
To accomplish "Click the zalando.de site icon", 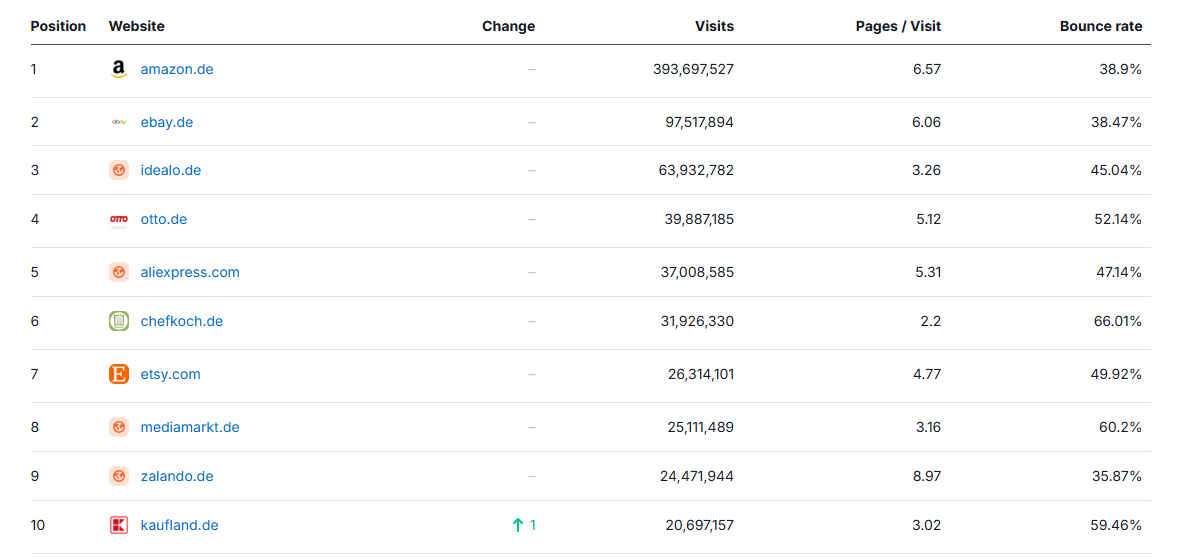I will point(119,476).
